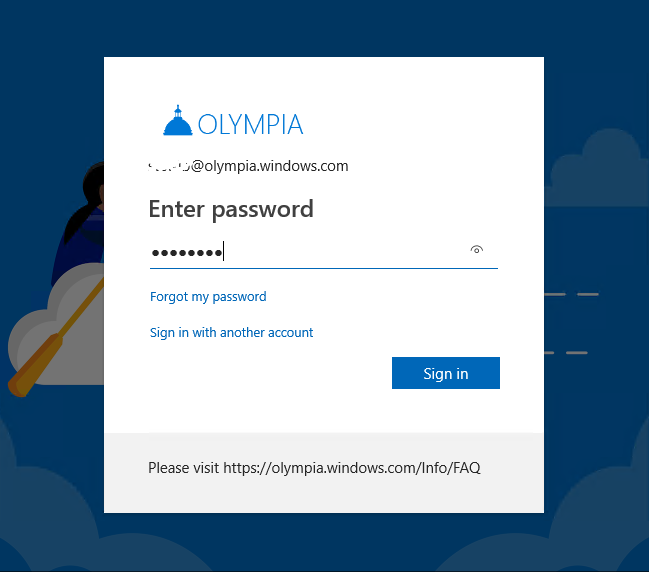Viewport: 649px width, 572px height.
Task: Click the Enter password heading
Action: [x=231, y=209]
